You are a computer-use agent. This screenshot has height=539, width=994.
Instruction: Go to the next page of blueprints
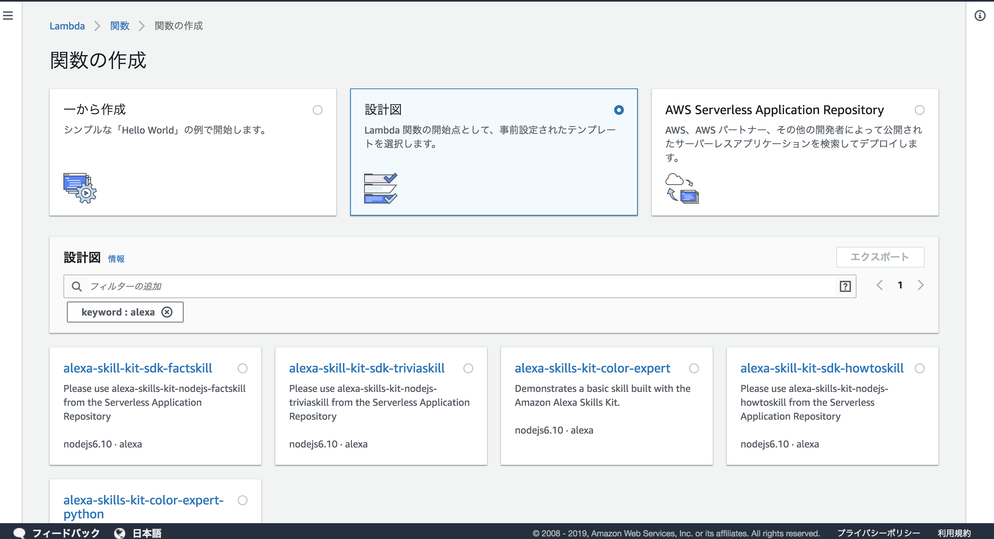[x=920, y=285]
